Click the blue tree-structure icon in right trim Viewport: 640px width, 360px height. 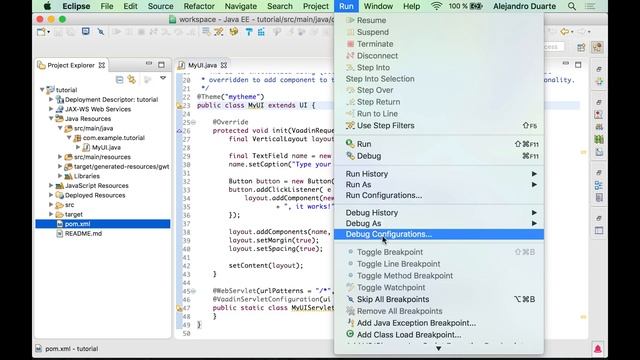click(x=599, y=185)
